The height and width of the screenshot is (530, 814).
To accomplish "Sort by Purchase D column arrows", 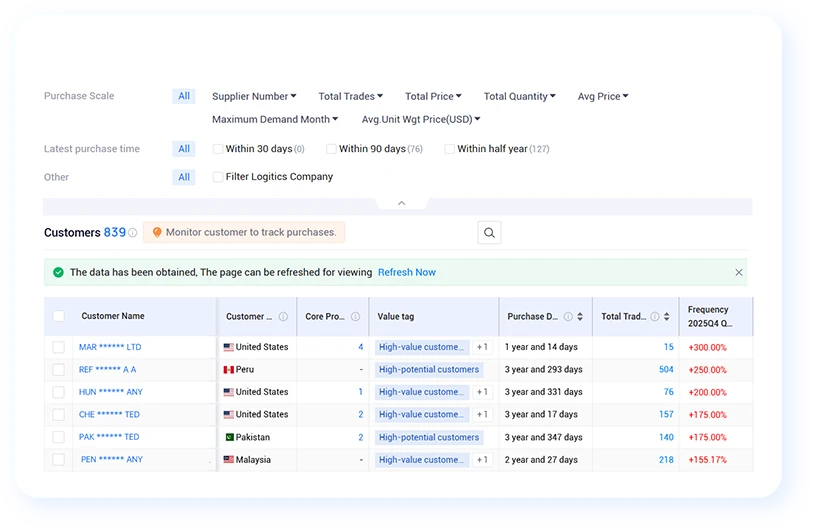I will click(x=580, y=316).
